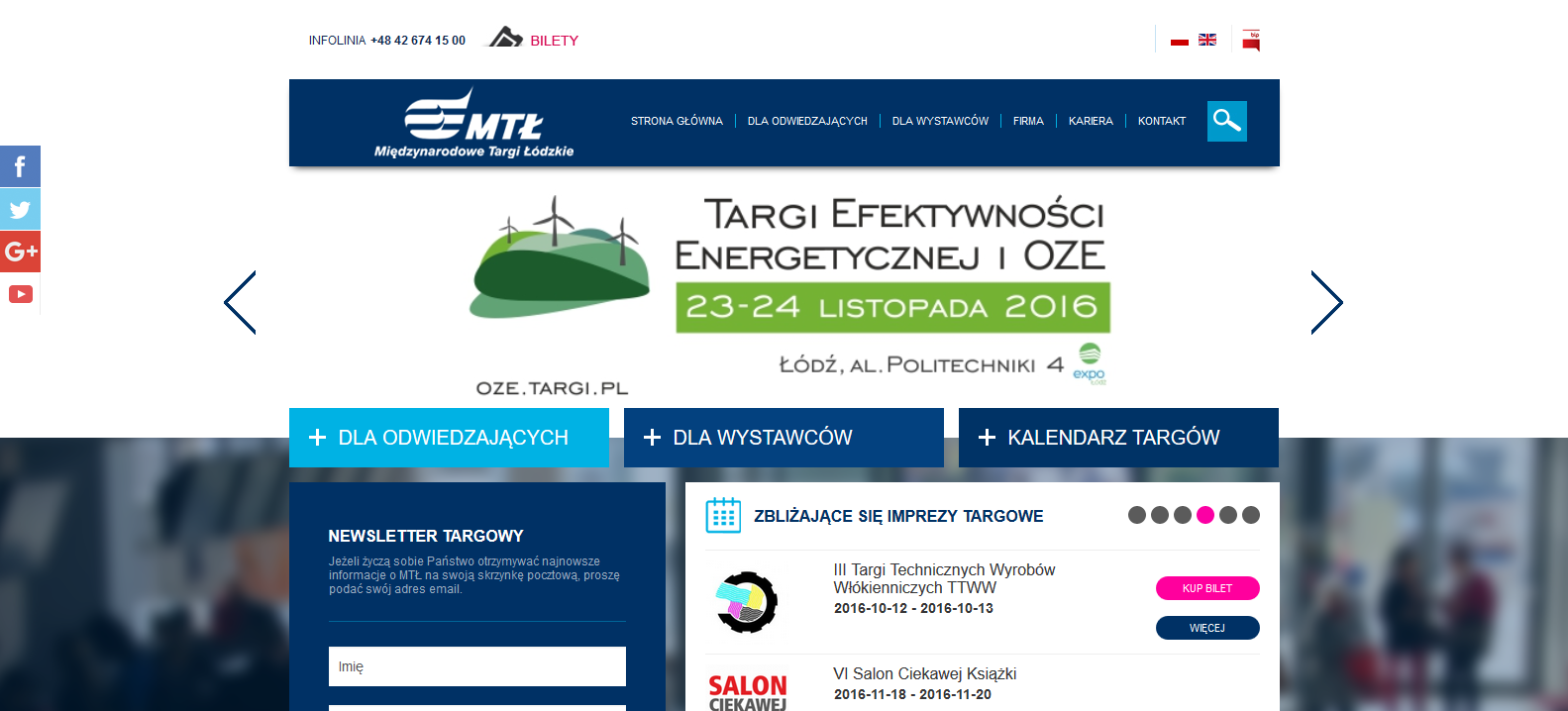Screen dimensions: 1568x711
Task: Click the BILETY link
Action: [554, 41]
